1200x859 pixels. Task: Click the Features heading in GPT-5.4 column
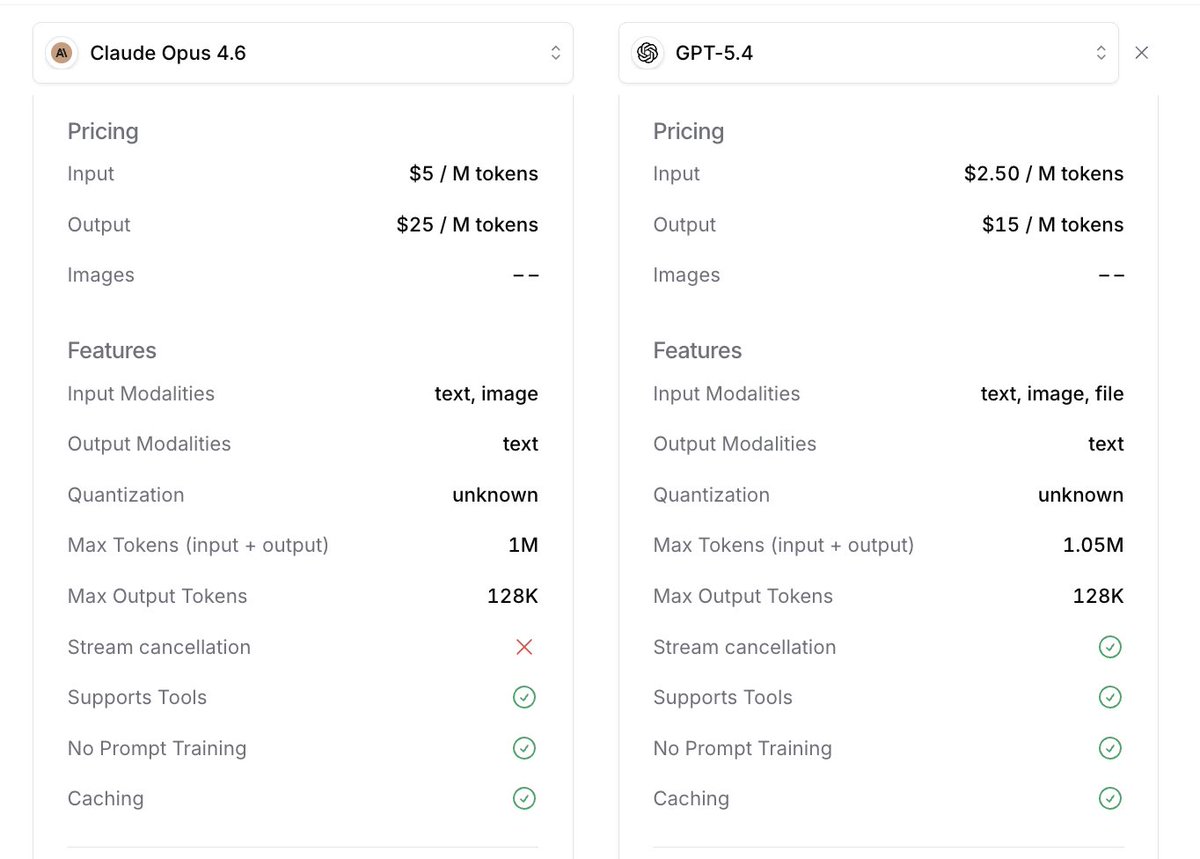pyautogui.click(x=697, y=350)
